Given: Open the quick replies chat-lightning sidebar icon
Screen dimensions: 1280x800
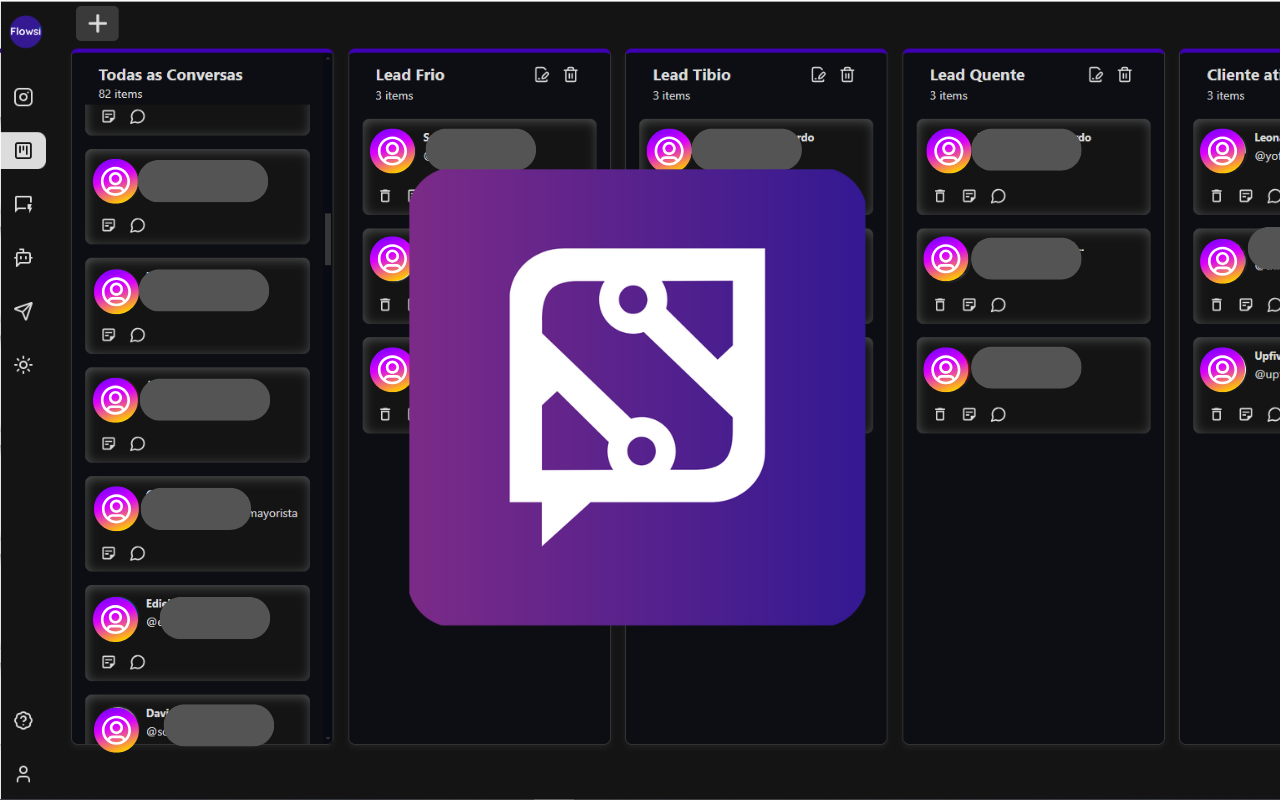Looking at the screenshot, I should click(x=24, y=204).
